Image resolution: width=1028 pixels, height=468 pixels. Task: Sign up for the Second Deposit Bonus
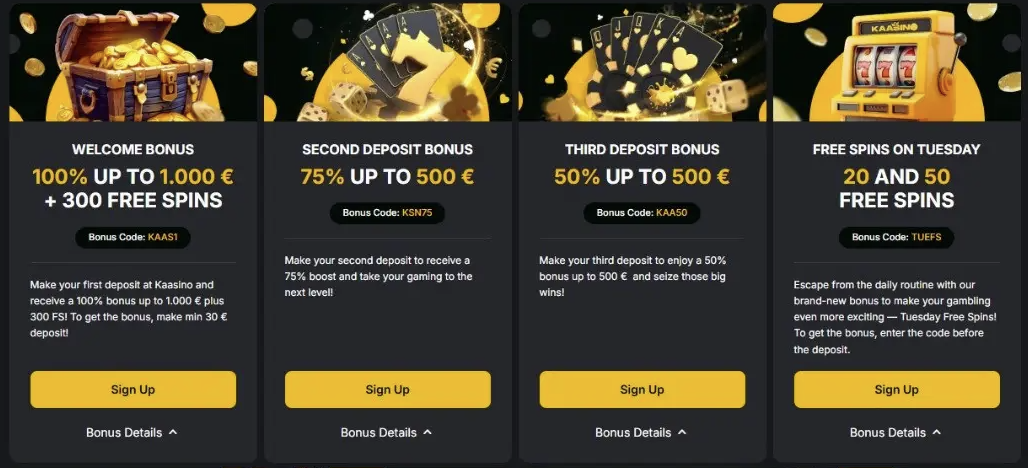click(387, 389)
